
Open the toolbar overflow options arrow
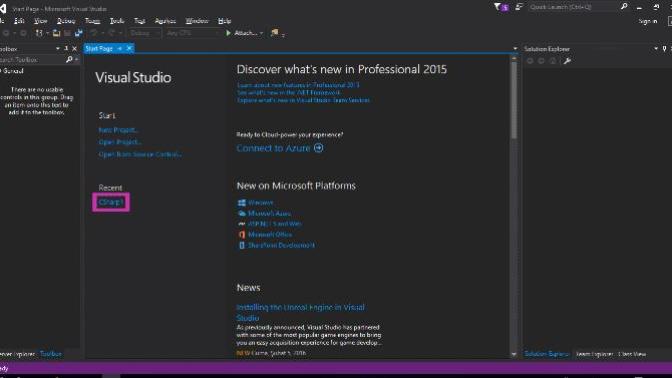pos(283,35)
